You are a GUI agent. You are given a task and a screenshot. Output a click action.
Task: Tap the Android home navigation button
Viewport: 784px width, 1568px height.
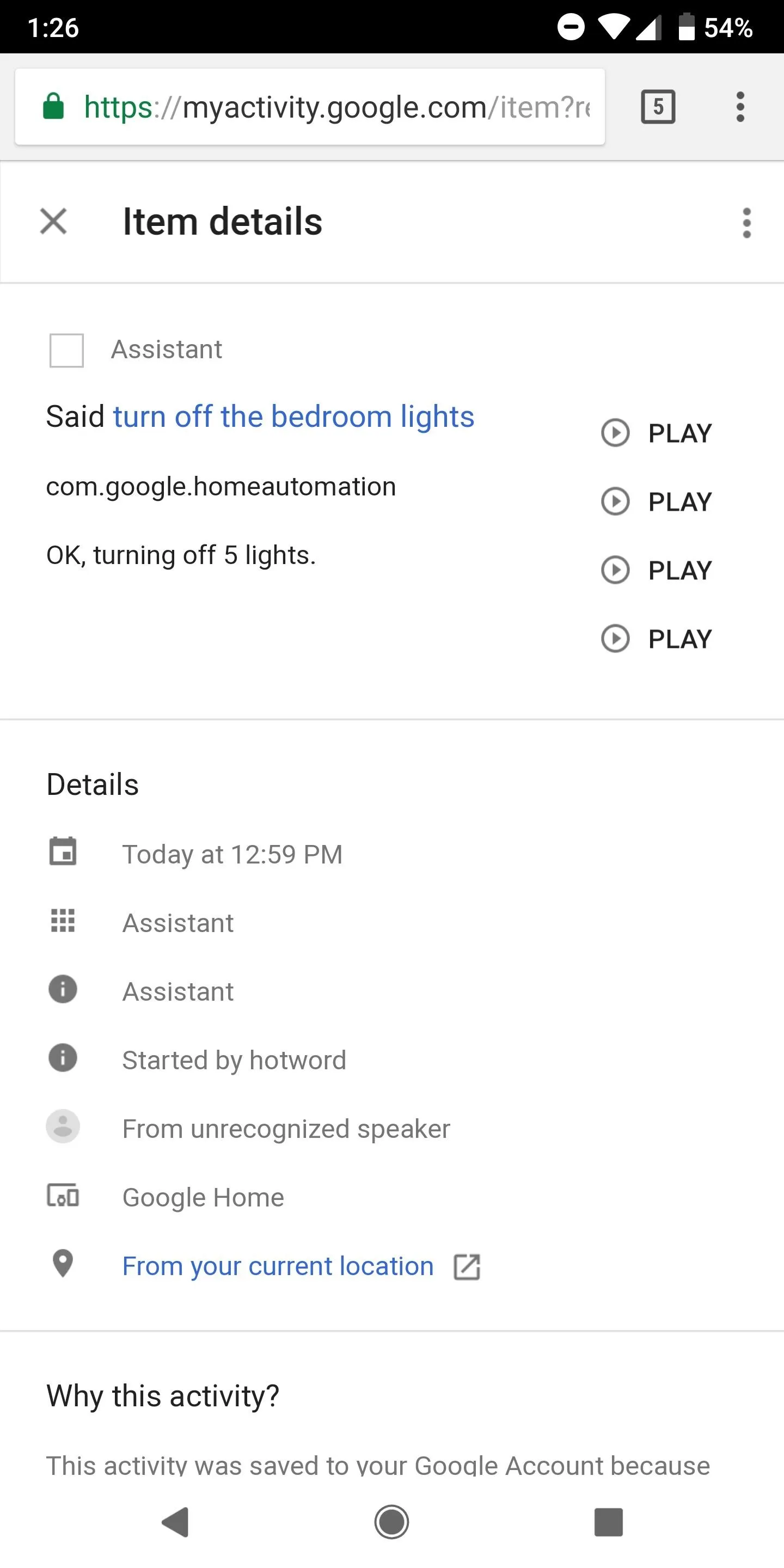pyautogui.click(x=391, y=1522)
